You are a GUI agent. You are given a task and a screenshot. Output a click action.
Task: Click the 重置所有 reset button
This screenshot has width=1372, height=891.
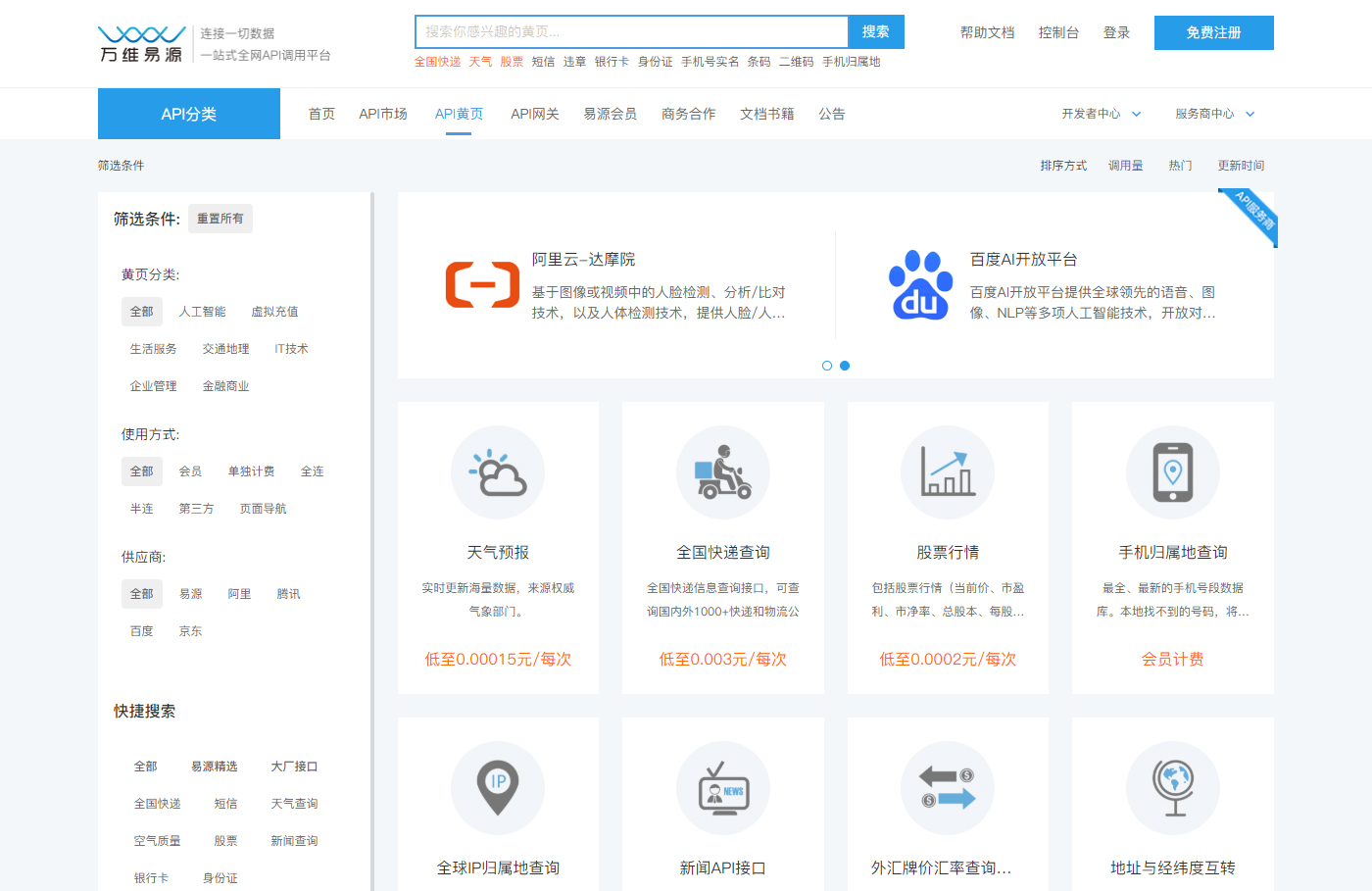[220, 219]
